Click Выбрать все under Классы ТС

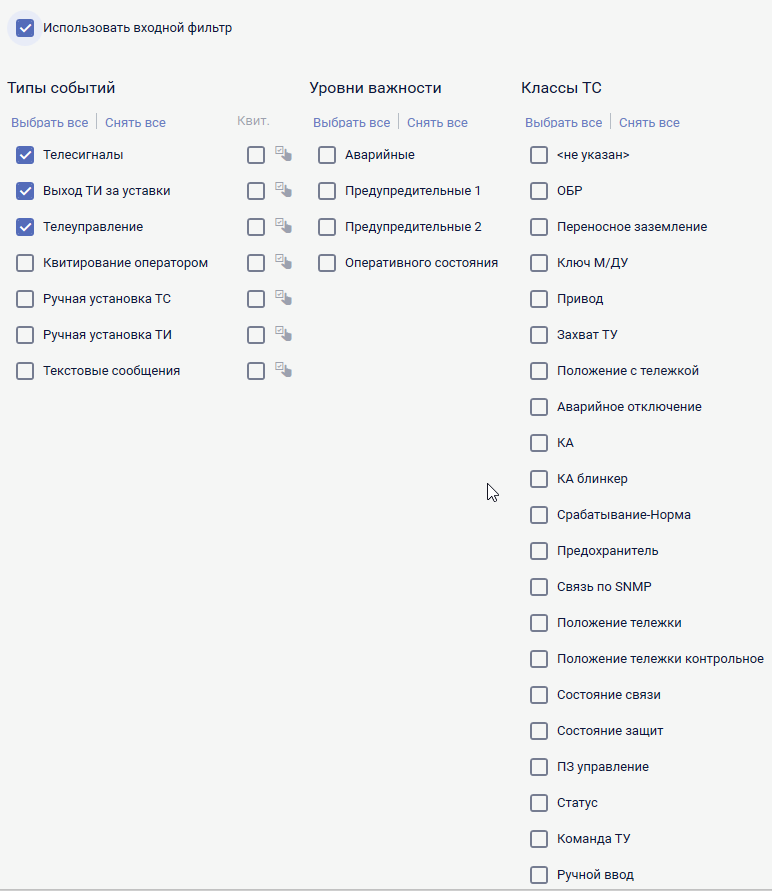tap(563, 123)
